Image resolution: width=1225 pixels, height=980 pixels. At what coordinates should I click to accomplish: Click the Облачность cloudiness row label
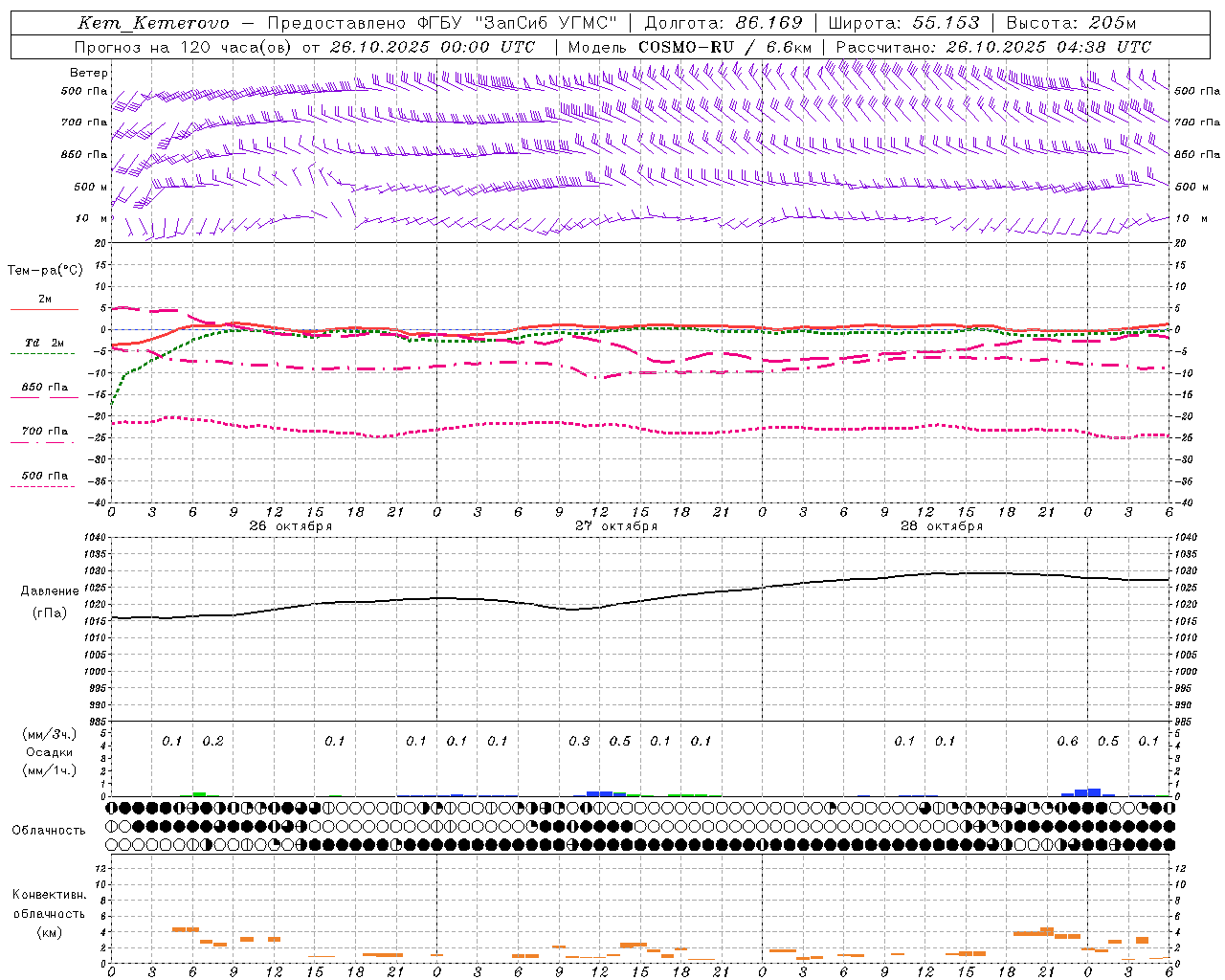coord(49,831)
